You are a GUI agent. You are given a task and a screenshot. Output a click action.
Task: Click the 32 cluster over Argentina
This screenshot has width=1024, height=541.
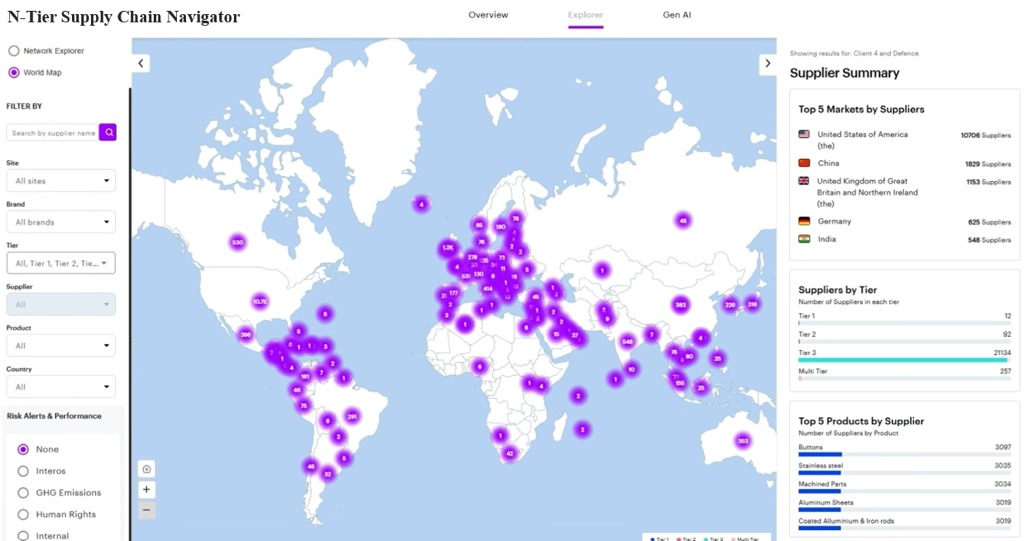point(328,474)
